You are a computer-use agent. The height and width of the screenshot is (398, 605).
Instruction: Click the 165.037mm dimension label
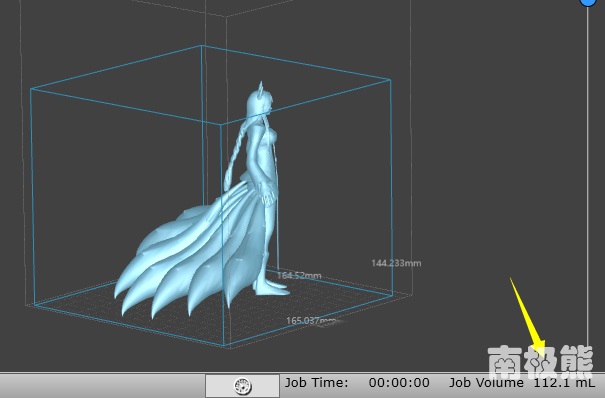point(310,320)
